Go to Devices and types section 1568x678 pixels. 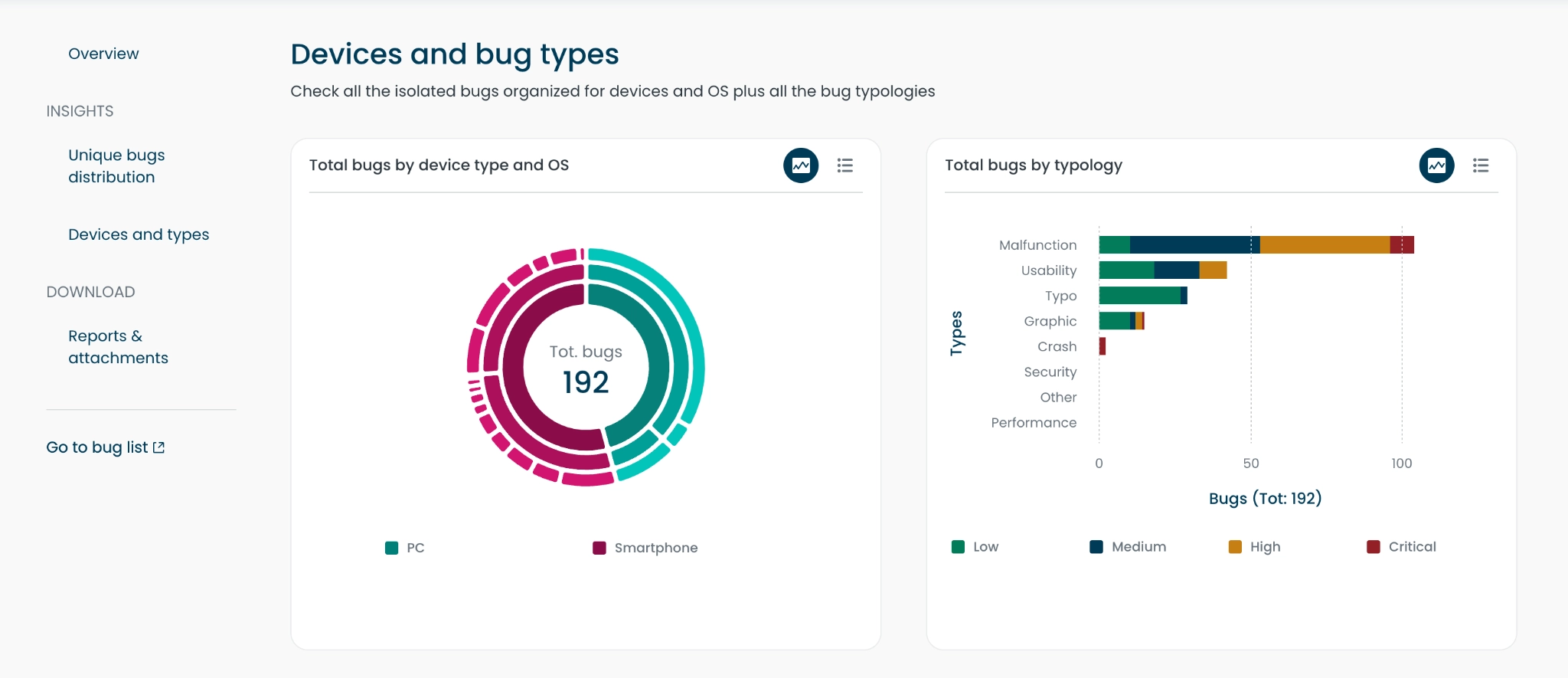139,234
